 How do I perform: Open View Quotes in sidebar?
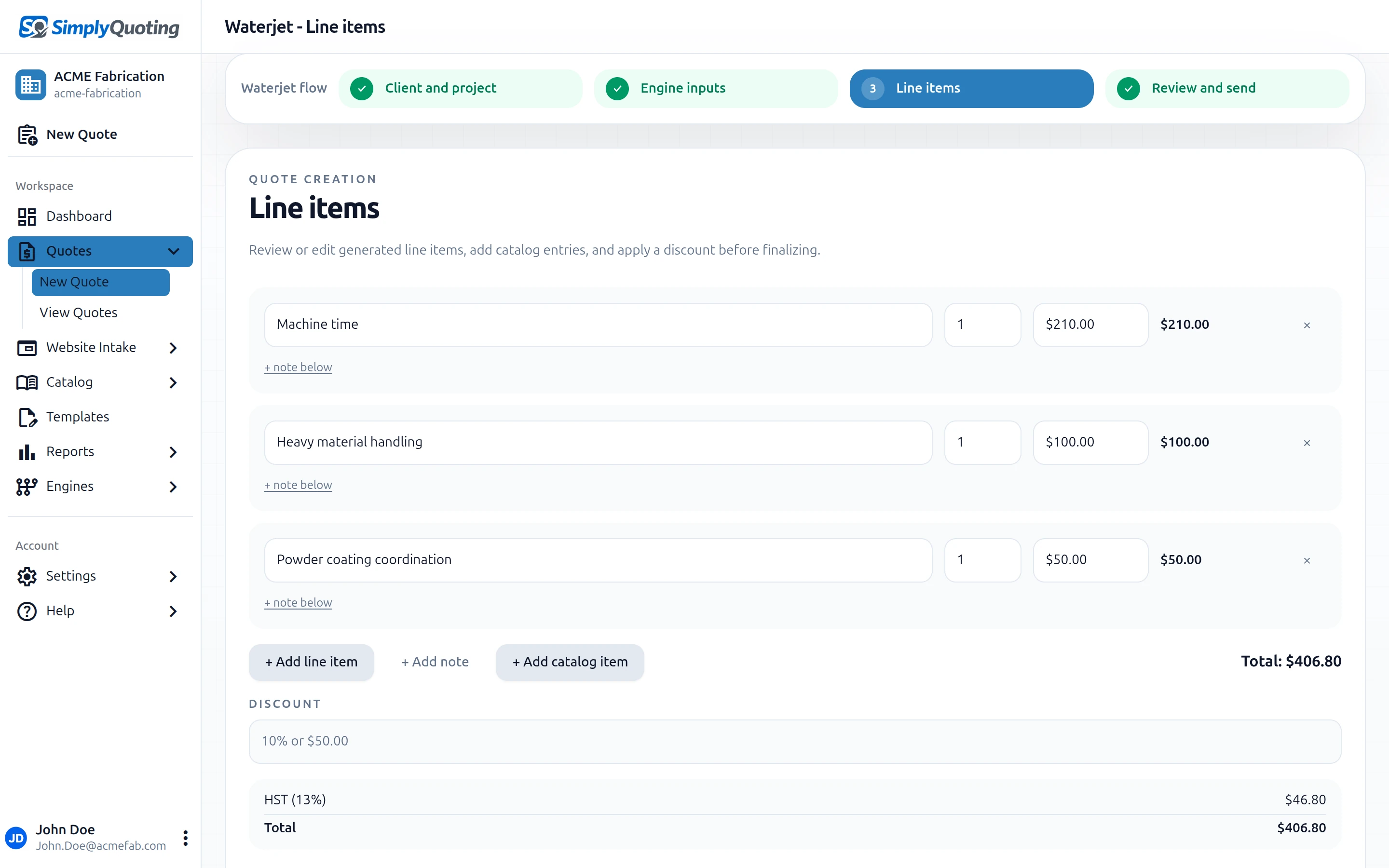(x=100, y=312)
